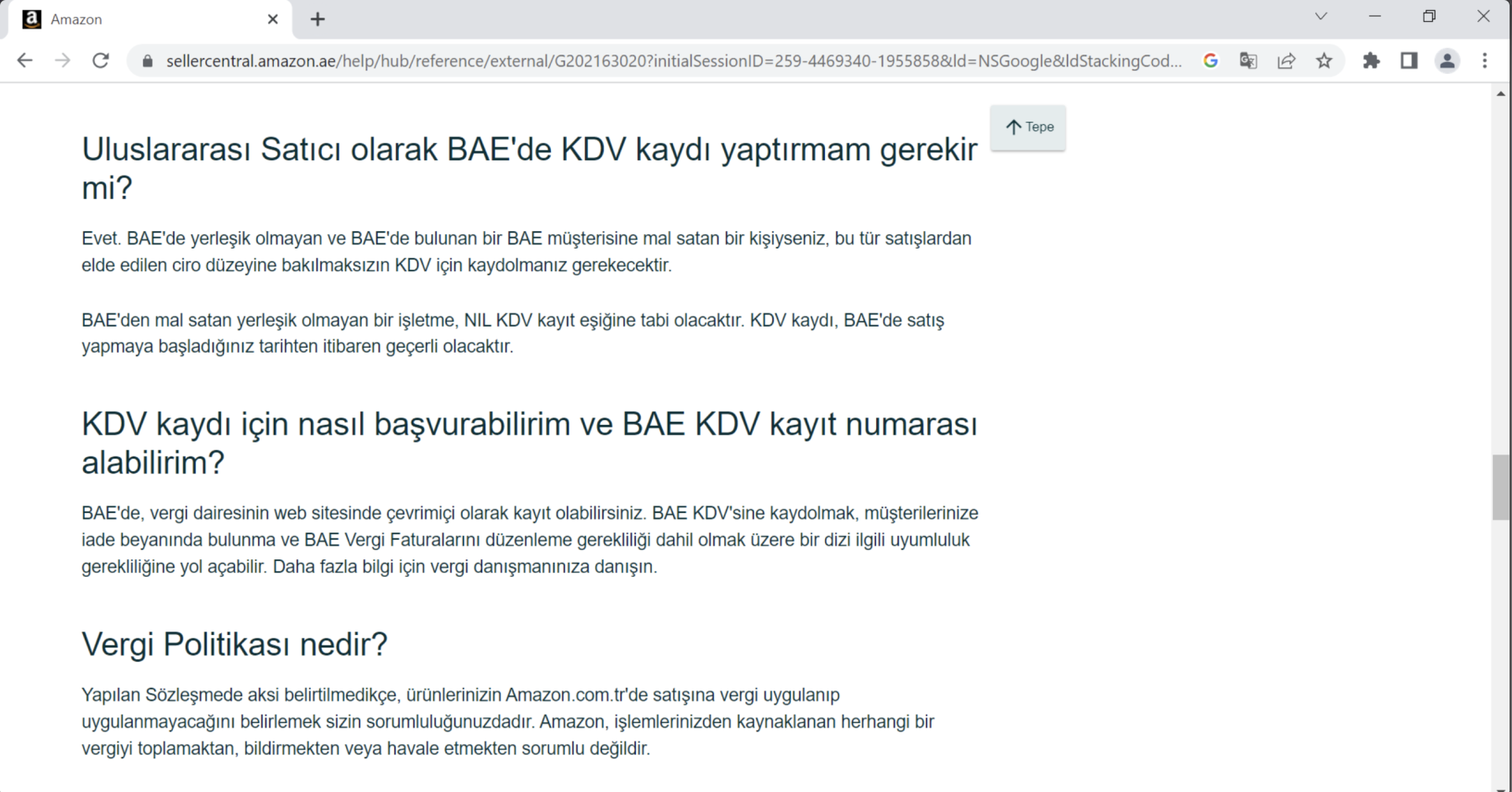
Task: Toggle the browser side panel
Action: click(1409, 60)
